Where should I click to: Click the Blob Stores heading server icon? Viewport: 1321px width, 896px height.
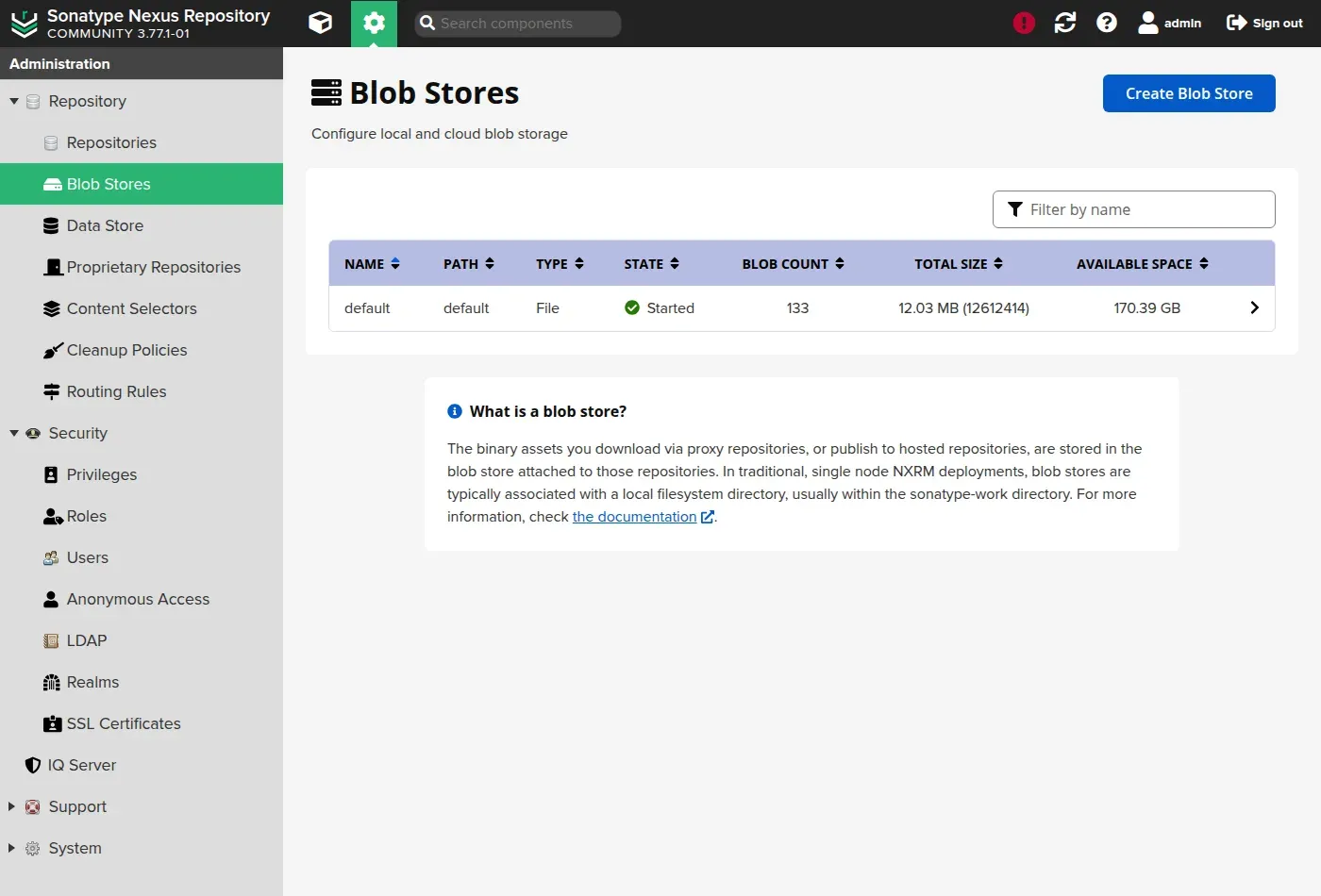(326, 92)
